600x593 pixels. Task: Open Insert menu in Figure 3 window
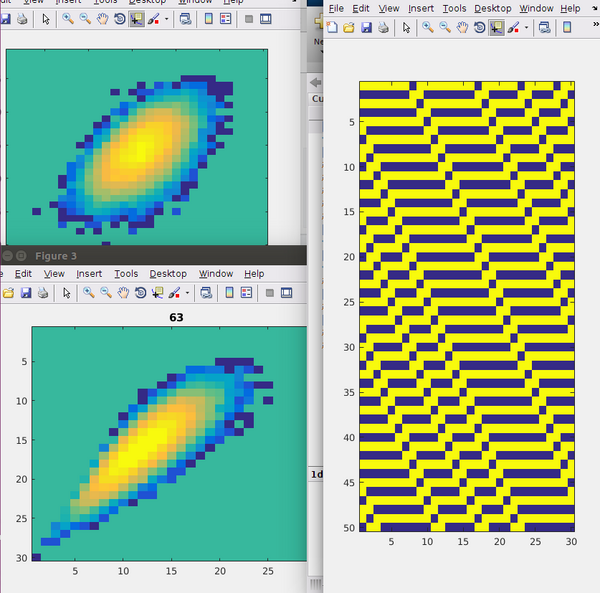tap(89, 274)
